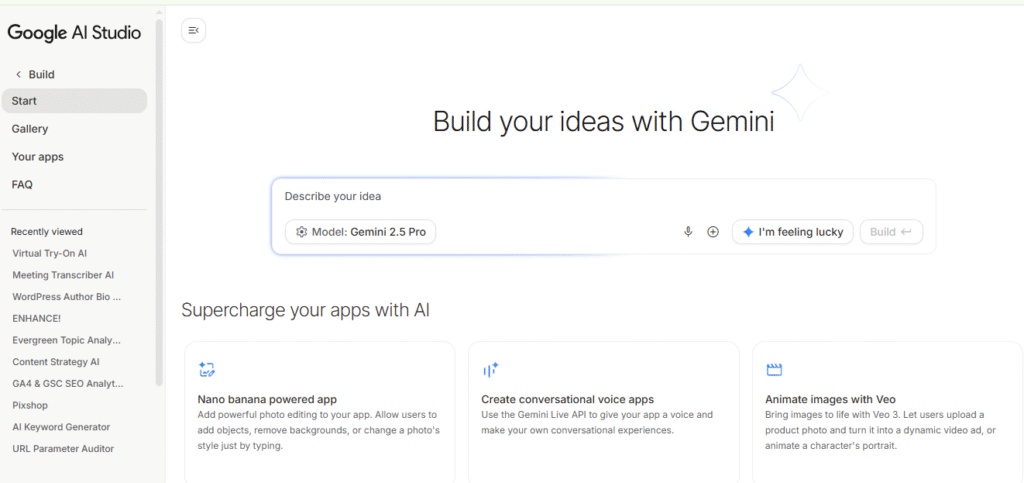Click the conversational voice waveform icon

[490, 370]
